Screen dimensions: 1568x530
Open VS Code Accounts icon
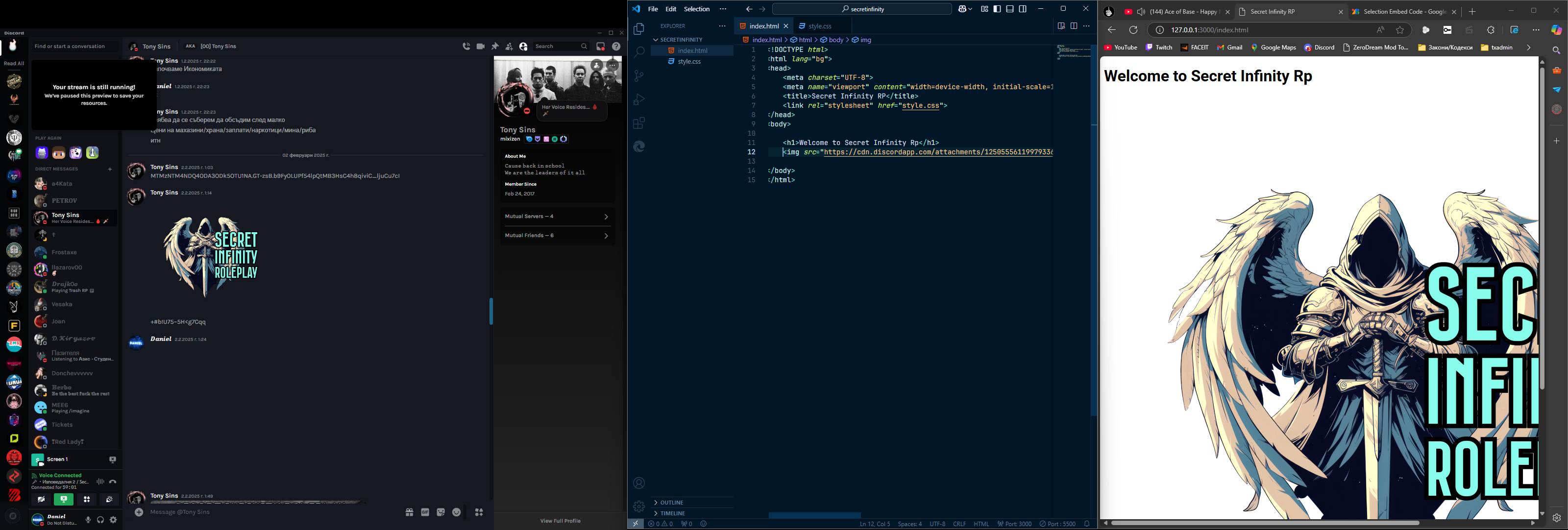point(638,483)
